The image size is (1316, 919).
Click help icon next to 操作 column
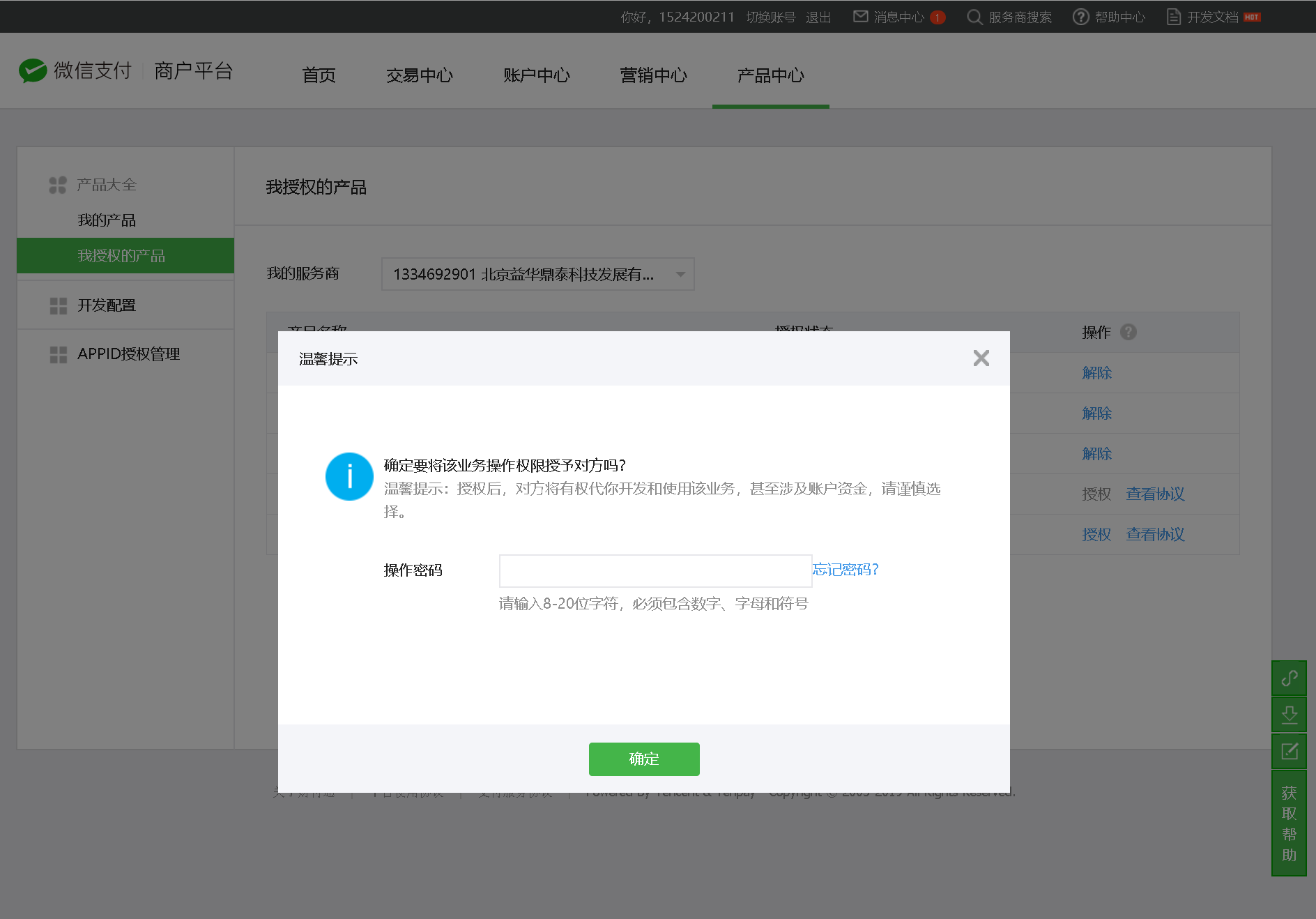coord(1128,332)
